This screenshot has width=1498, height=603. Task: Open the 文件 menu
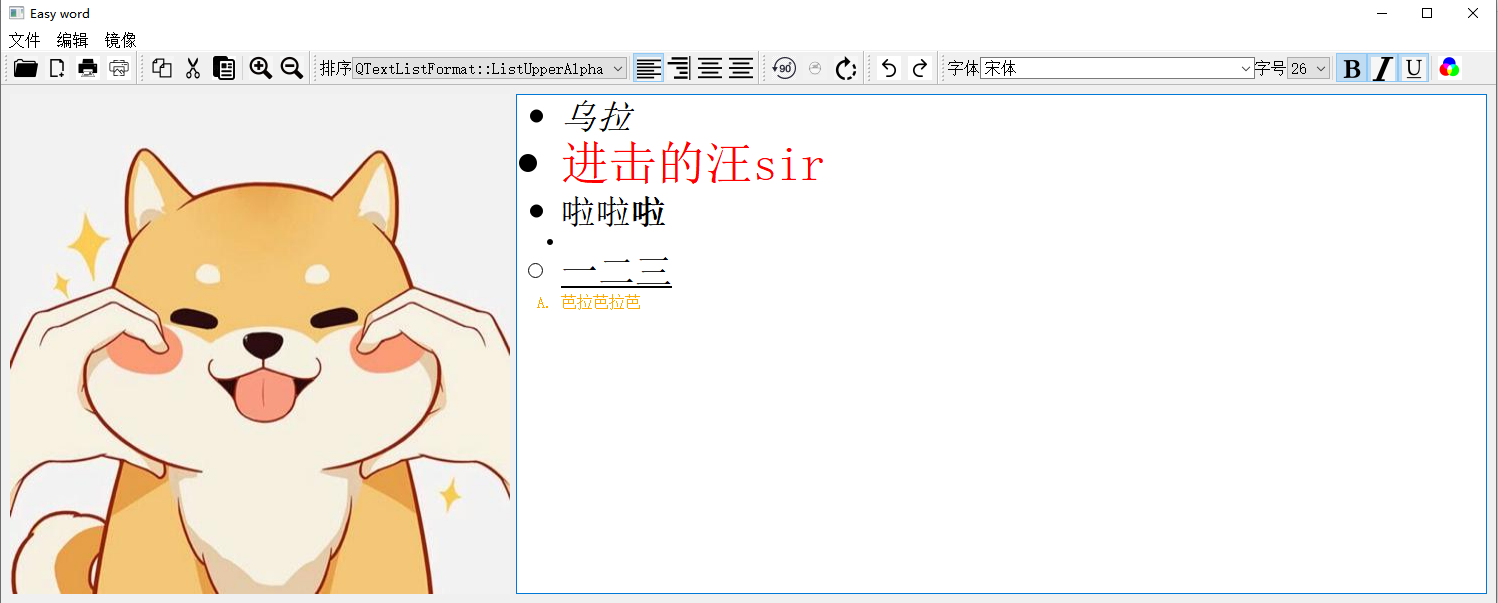[x=25, y=40]
